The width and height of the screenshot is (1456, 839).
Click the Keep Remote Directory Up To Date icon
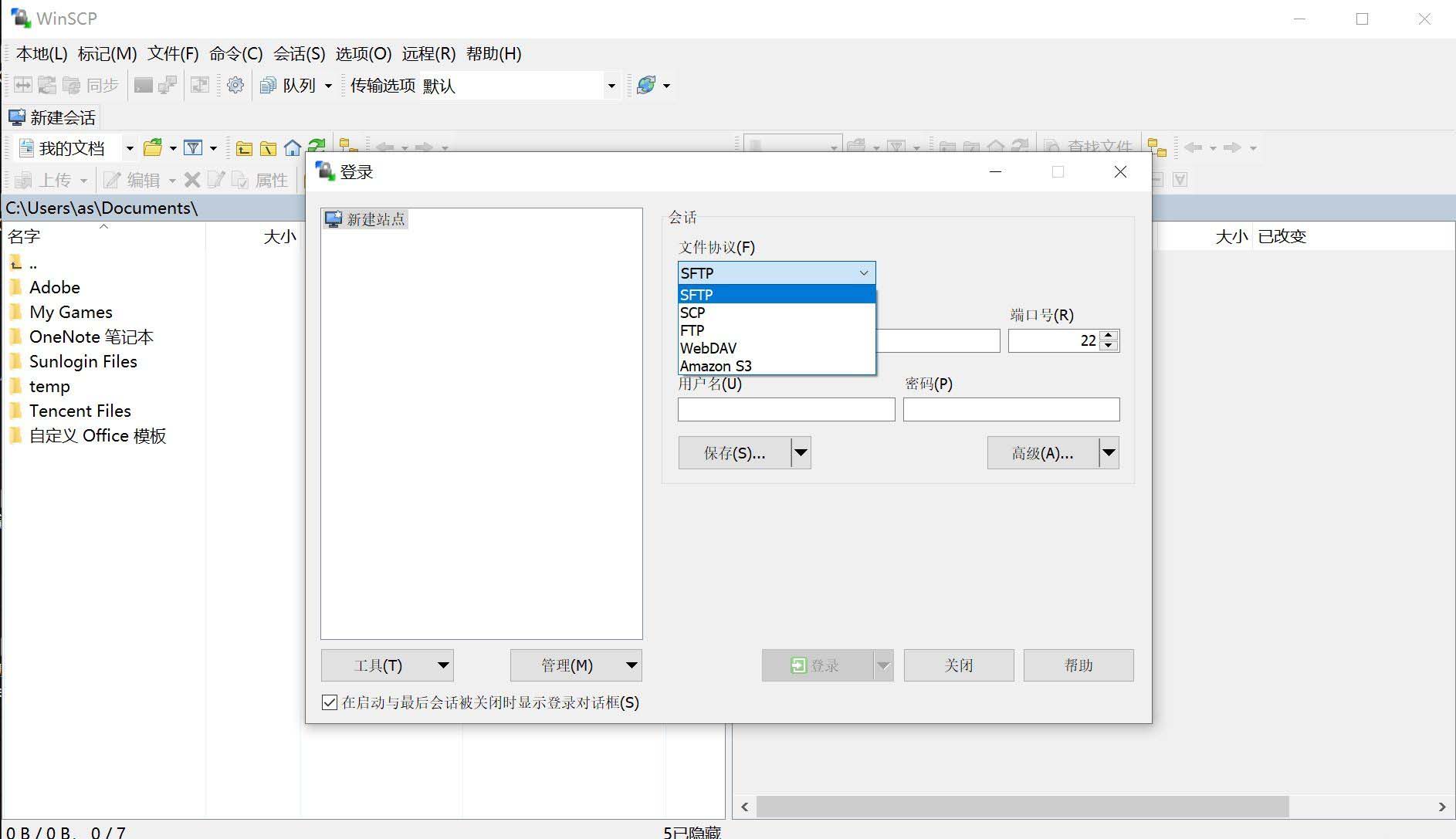47,85
